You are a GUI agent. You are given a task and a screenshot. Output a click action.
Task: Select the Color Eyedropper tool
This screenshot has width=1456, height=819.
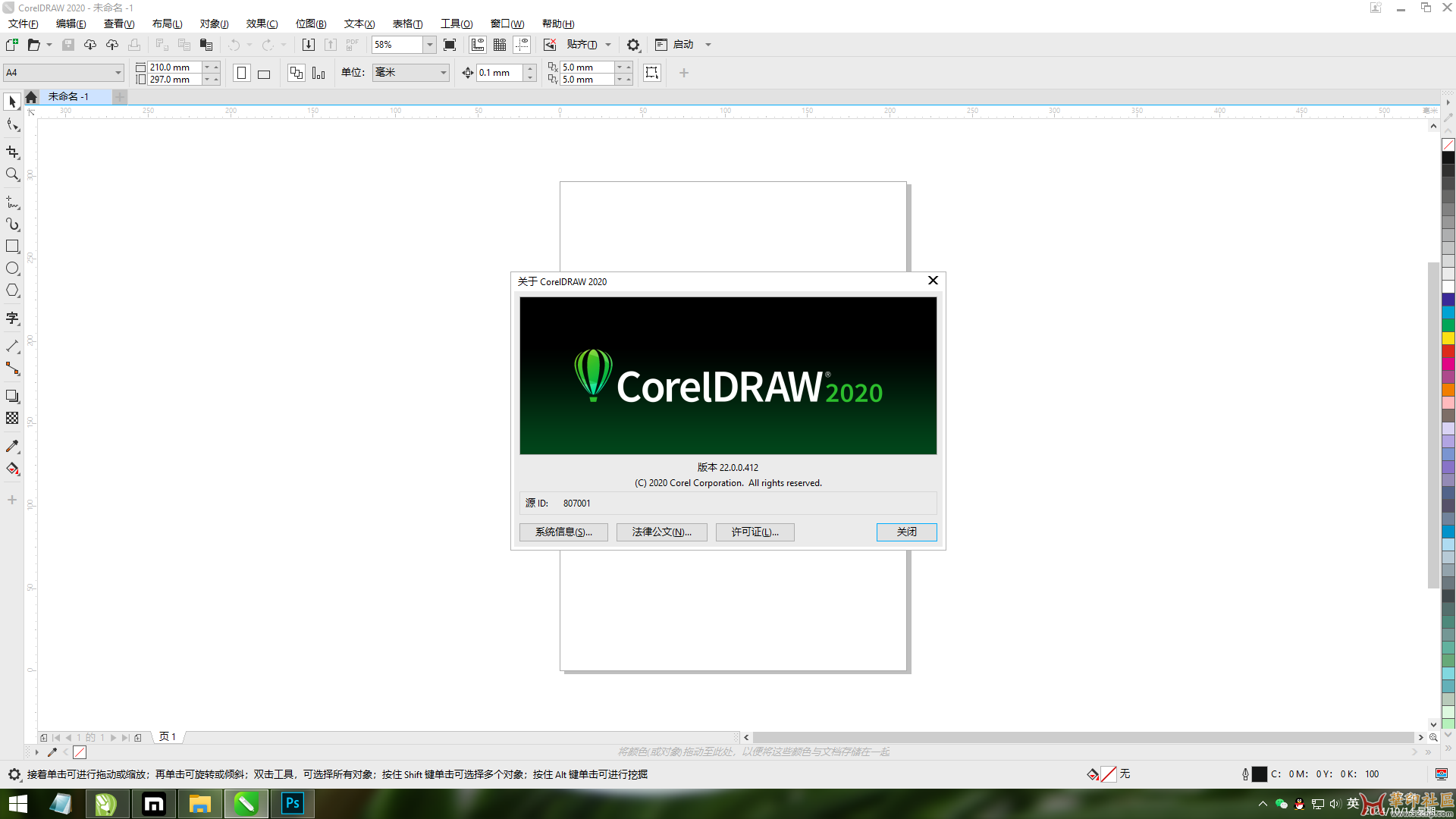pos(12,446)
